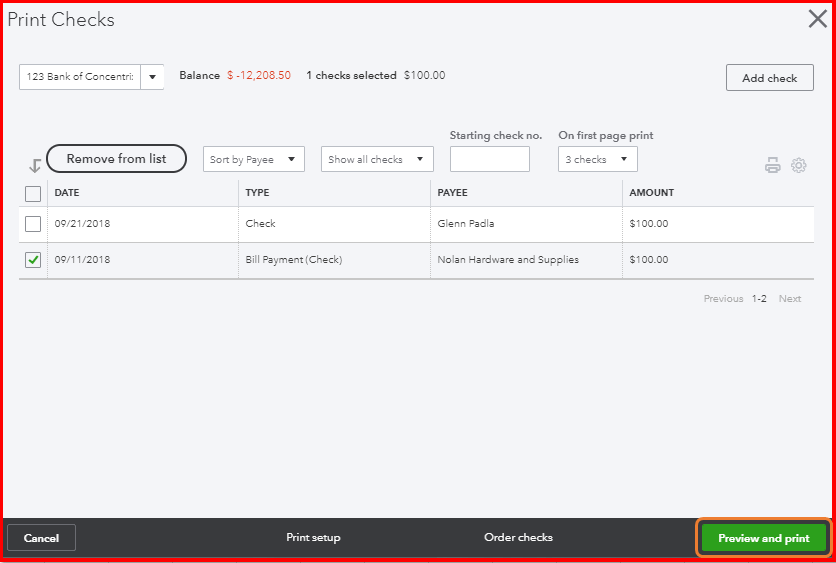
Task: Click the TYPE column header
Action: point(257,192)
